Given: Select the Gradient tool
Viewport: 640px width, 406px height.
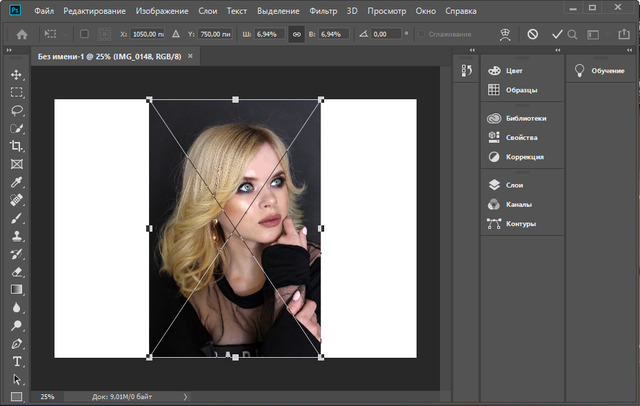Looking at the screenshot, I should pyautogui.click(x=16, y=289).
